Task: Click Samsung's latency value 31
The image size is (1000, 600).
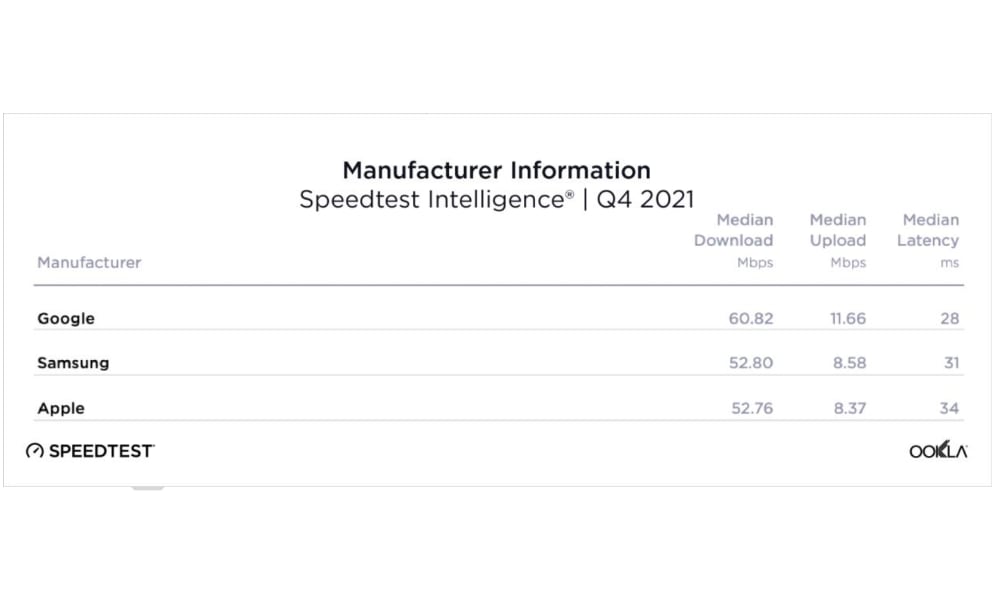Action: click(952, 363)
